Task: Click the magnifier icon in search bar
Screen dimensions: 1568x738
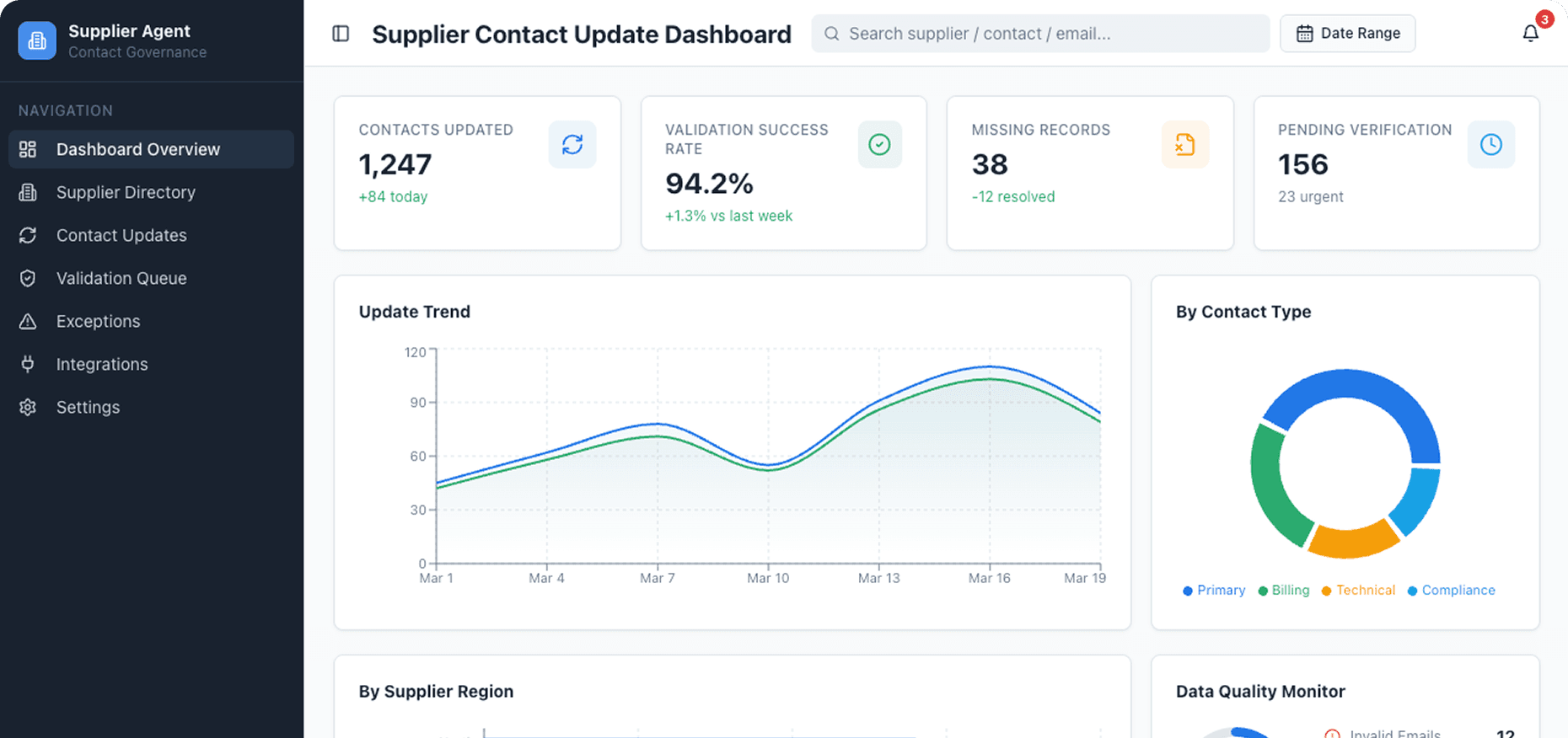Action: [831, 34]
